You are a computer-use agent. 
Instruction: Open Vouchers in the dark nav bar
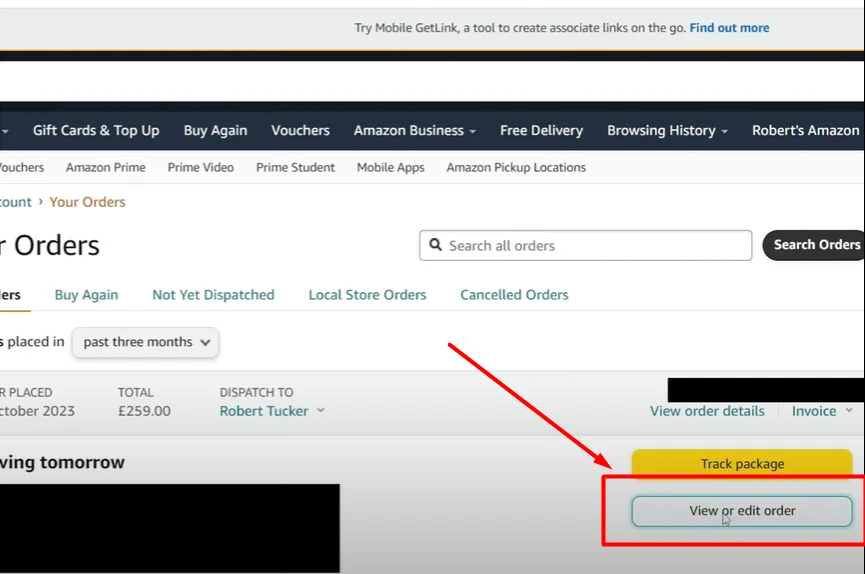click(x=300, y=130)
